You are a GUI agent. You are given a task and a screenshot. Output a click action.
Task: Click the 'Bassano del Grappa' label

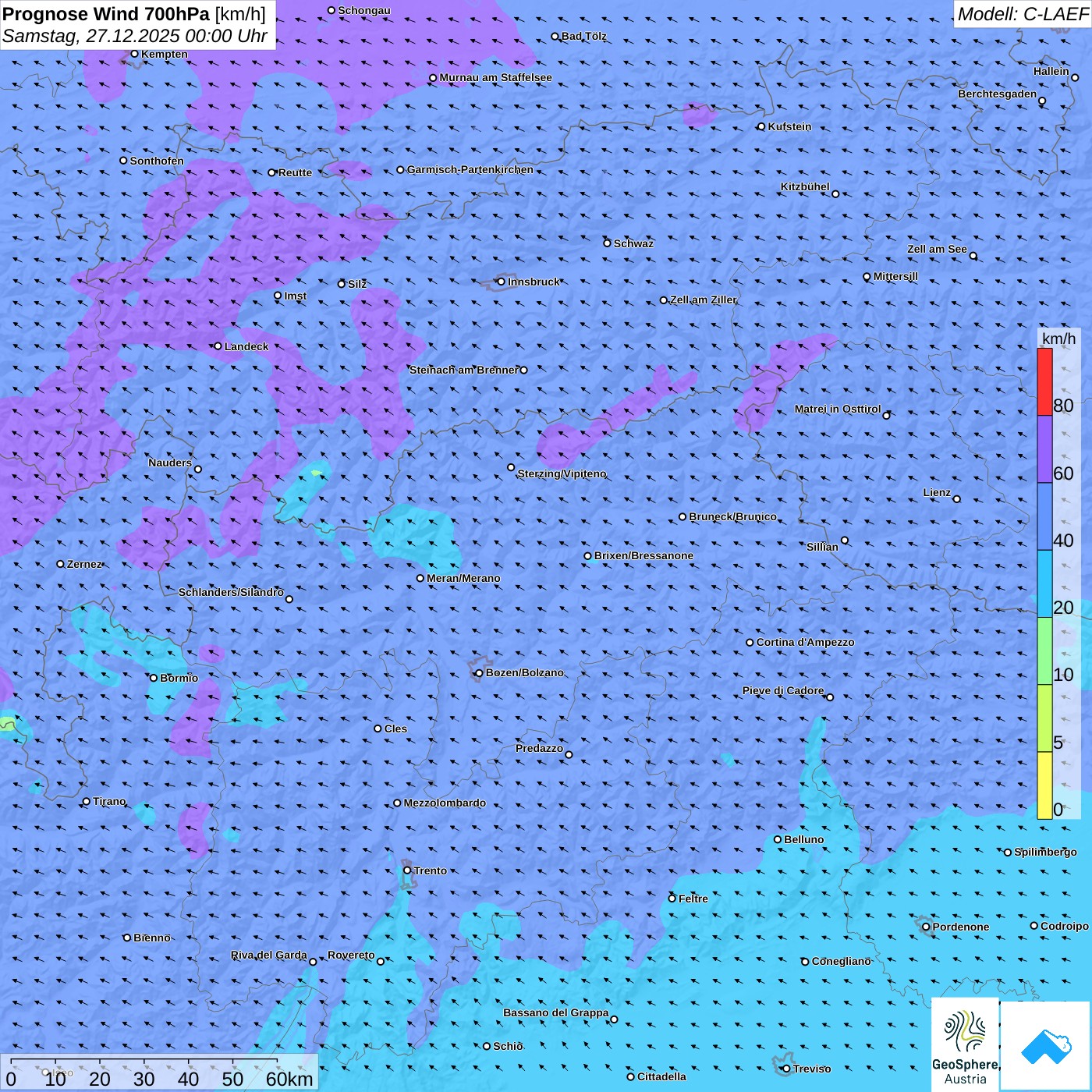(555, 1012)
